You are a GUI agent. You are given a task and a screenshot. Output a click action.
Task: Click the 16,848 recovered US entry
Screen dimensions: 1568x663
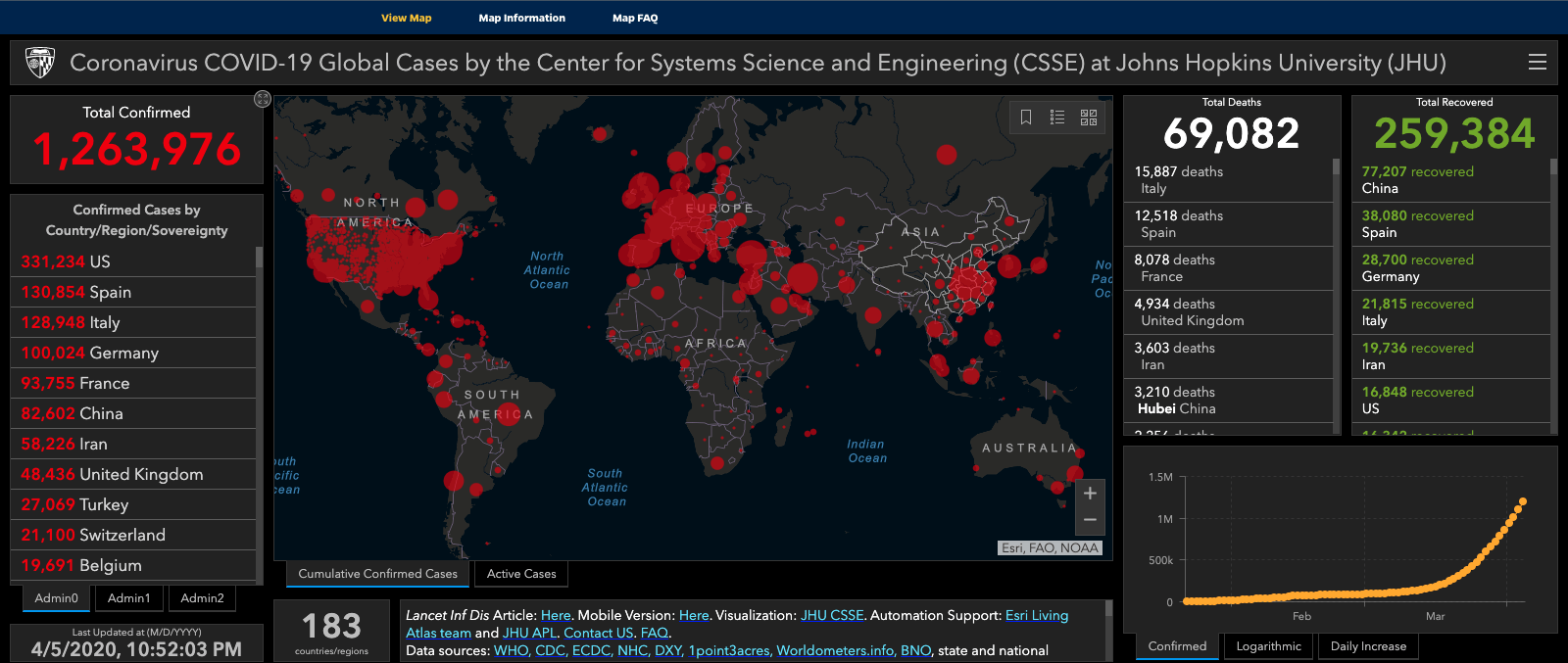pyautogui.click(x=1451, y=401)
